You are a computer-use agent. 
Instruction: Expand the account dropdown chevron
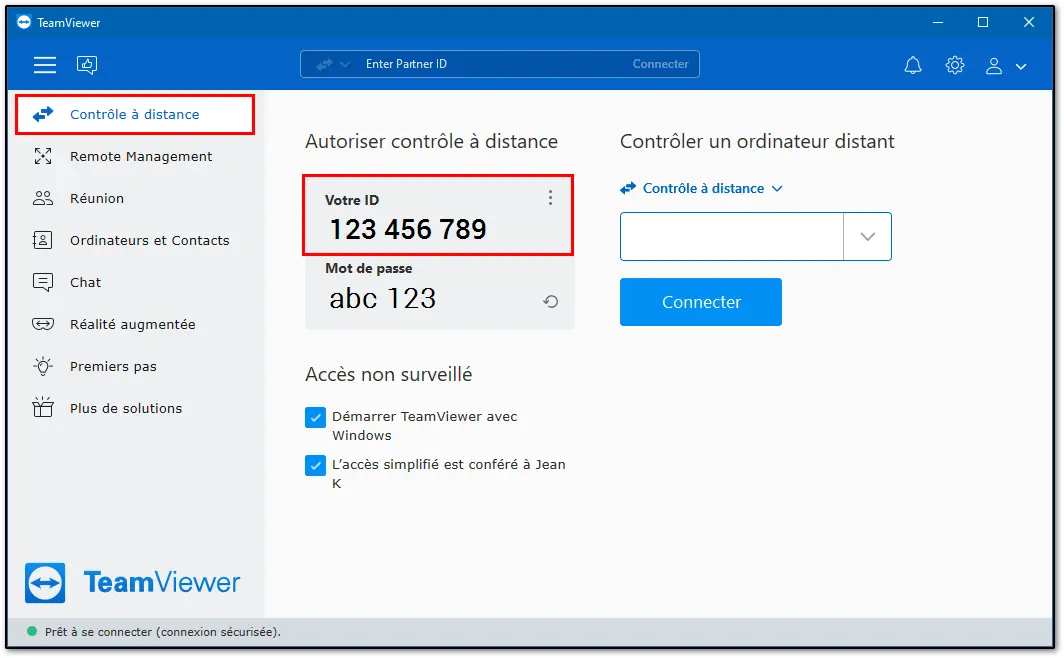point(1021,66)
